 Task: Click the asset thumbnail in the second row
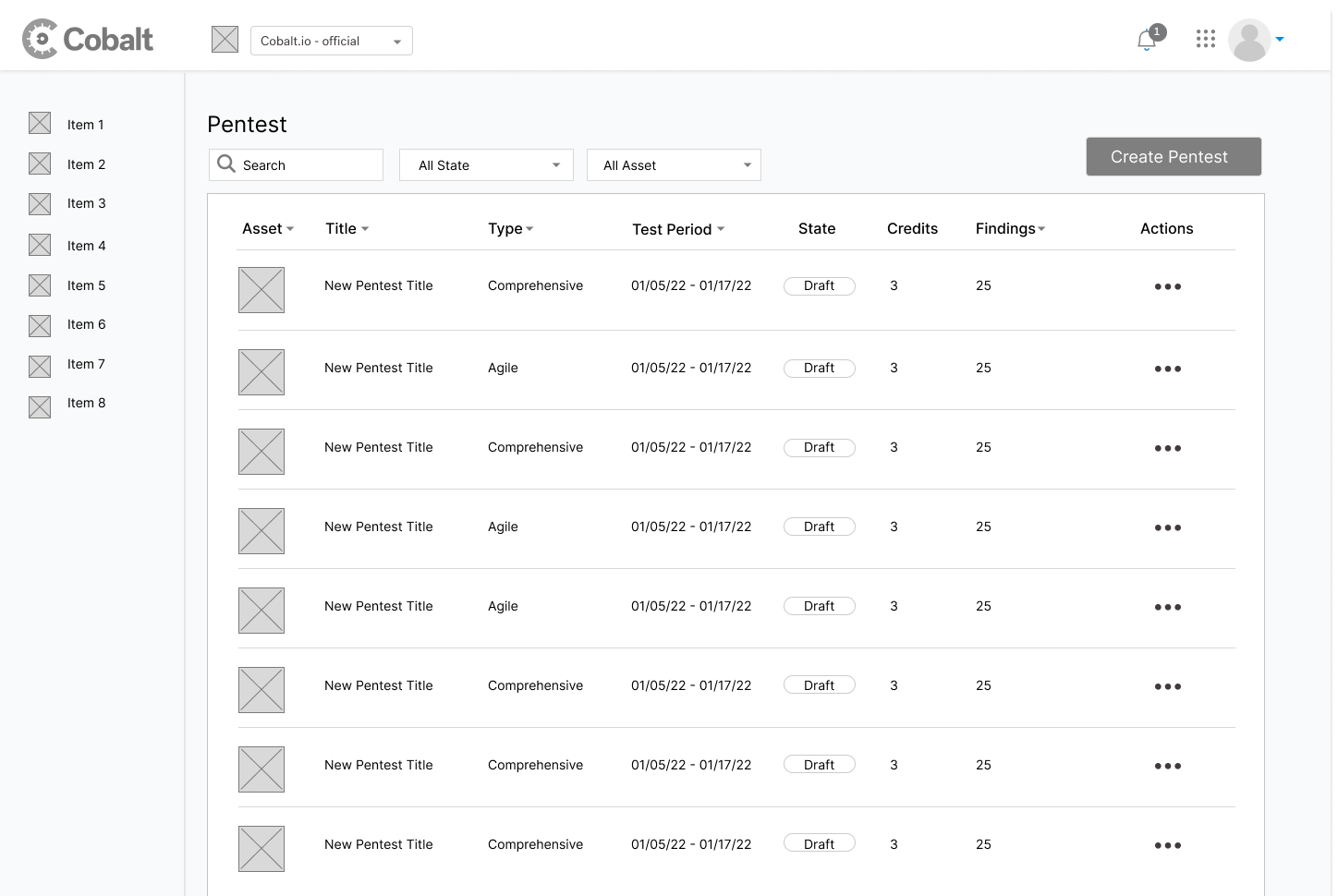click(262, 372)
